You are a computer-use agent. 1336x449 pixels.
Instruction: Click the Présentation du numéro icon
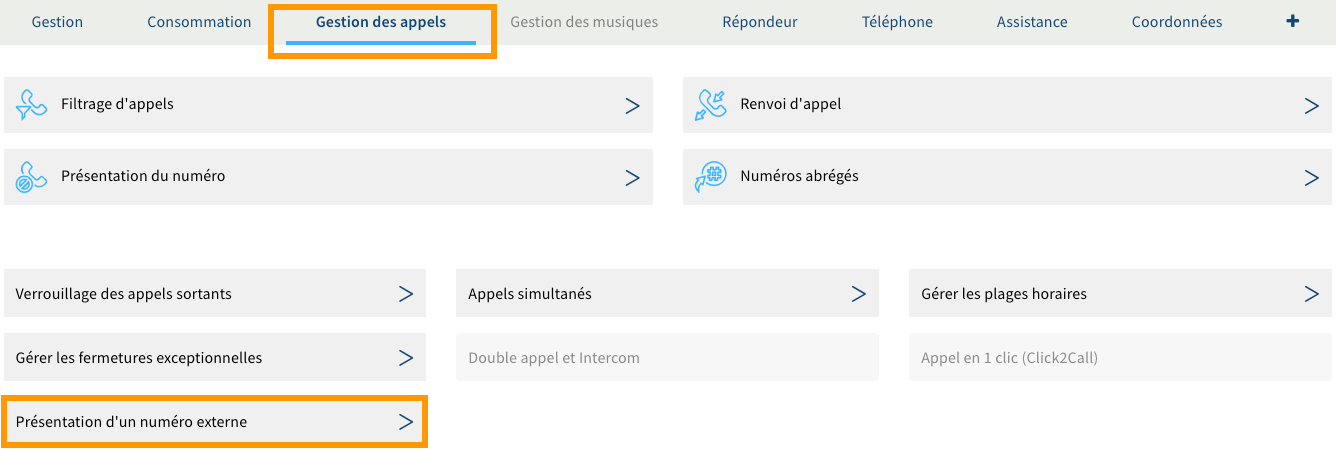(x=32, y=177)
